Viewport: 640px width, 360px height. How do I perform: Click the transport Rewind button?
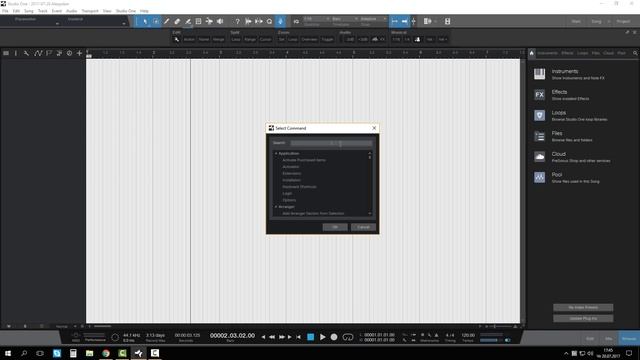click(x=272, y=337)
